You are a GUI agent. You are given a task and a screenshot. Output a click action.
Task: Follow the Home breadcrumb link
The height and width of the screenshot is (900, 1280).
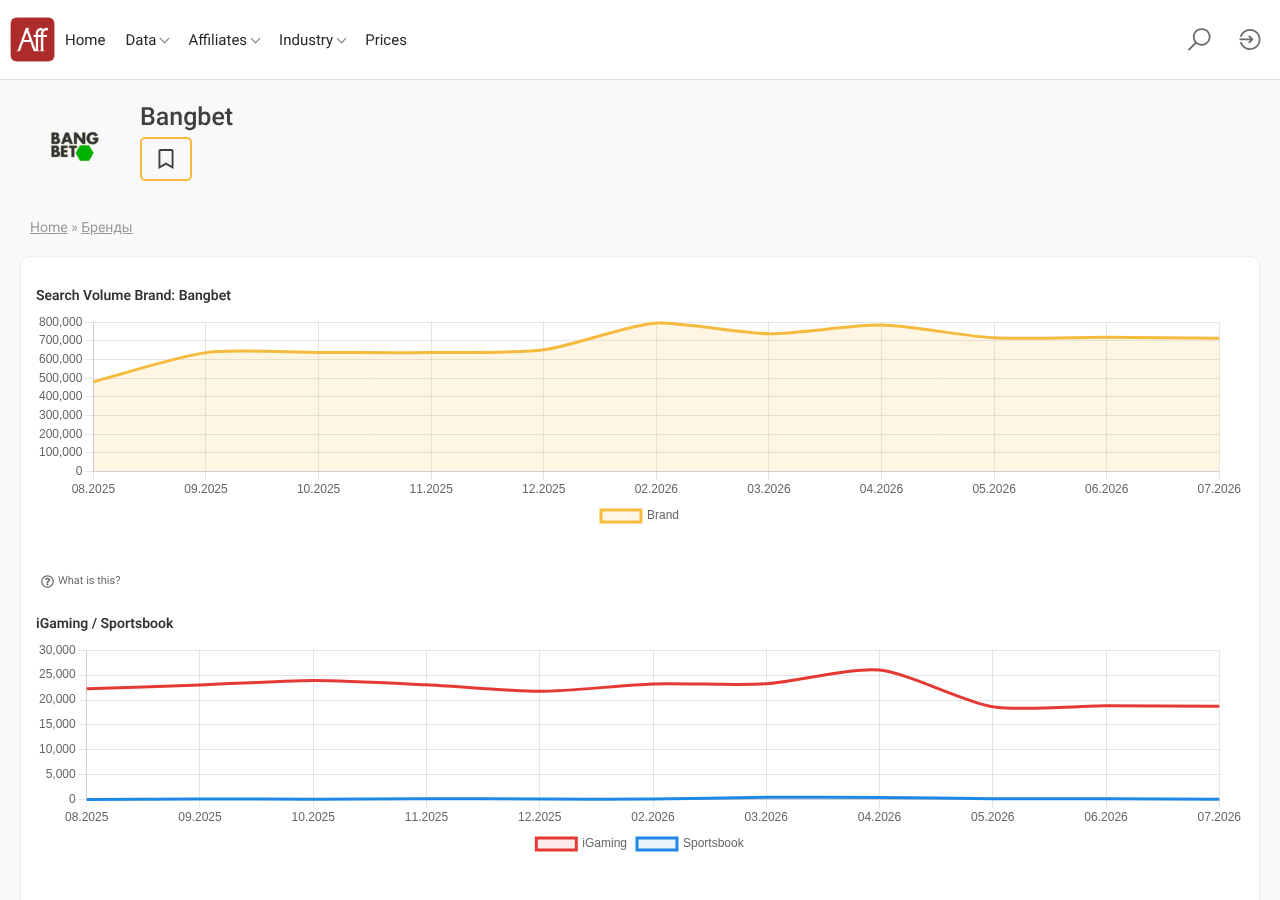[x=49, y=227]
